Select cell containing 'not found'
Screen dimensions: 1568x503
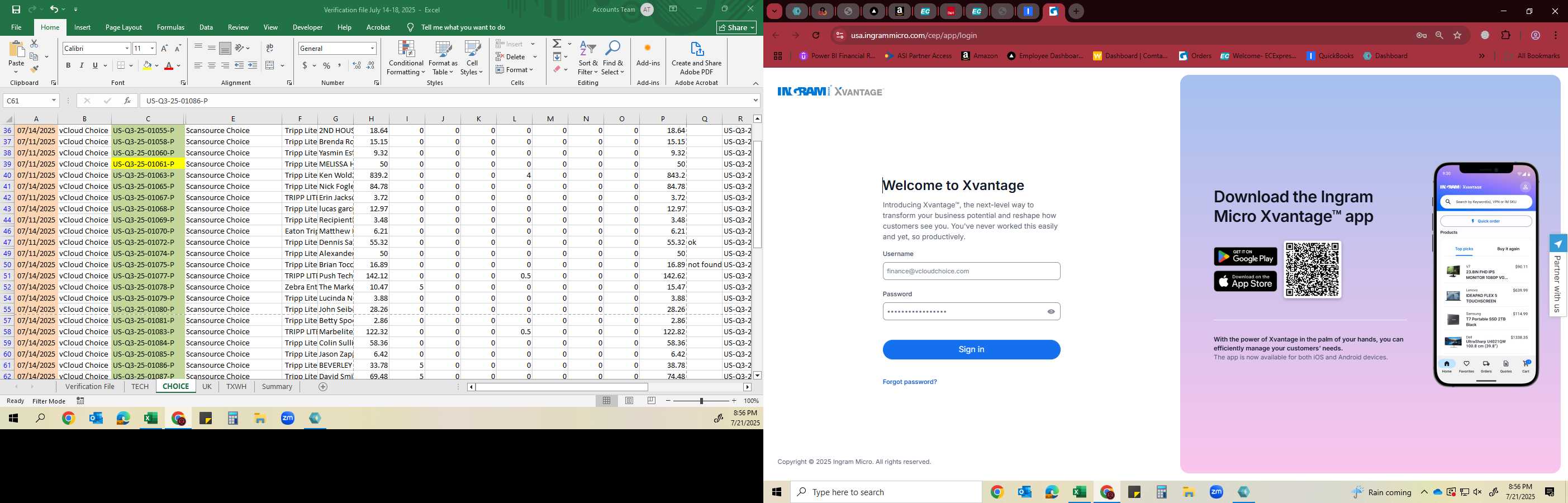click(704, 264)
